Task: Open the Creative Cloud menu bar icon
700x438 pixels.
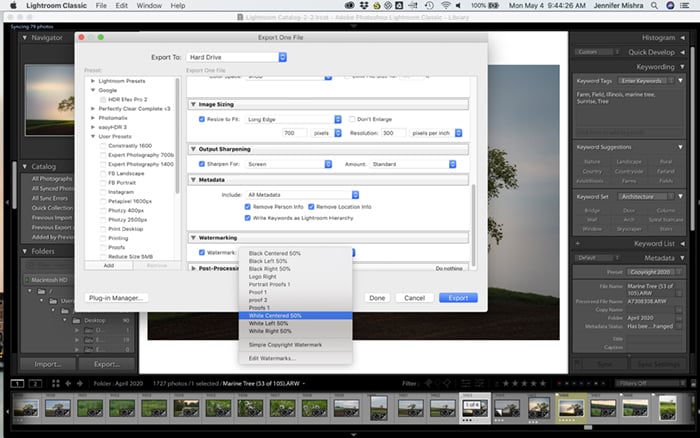Action: (350, 5)
